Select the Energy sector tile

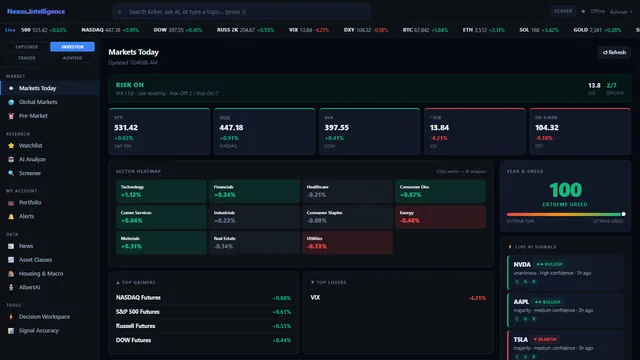[440, 217]
